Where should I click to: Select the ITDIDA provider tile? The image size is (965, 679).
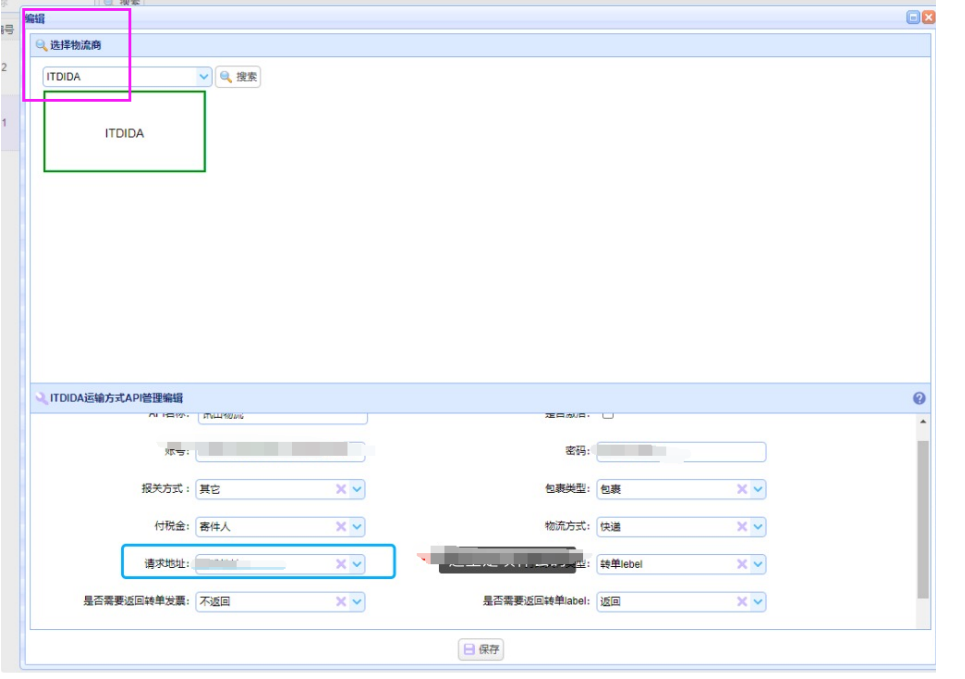124,132
